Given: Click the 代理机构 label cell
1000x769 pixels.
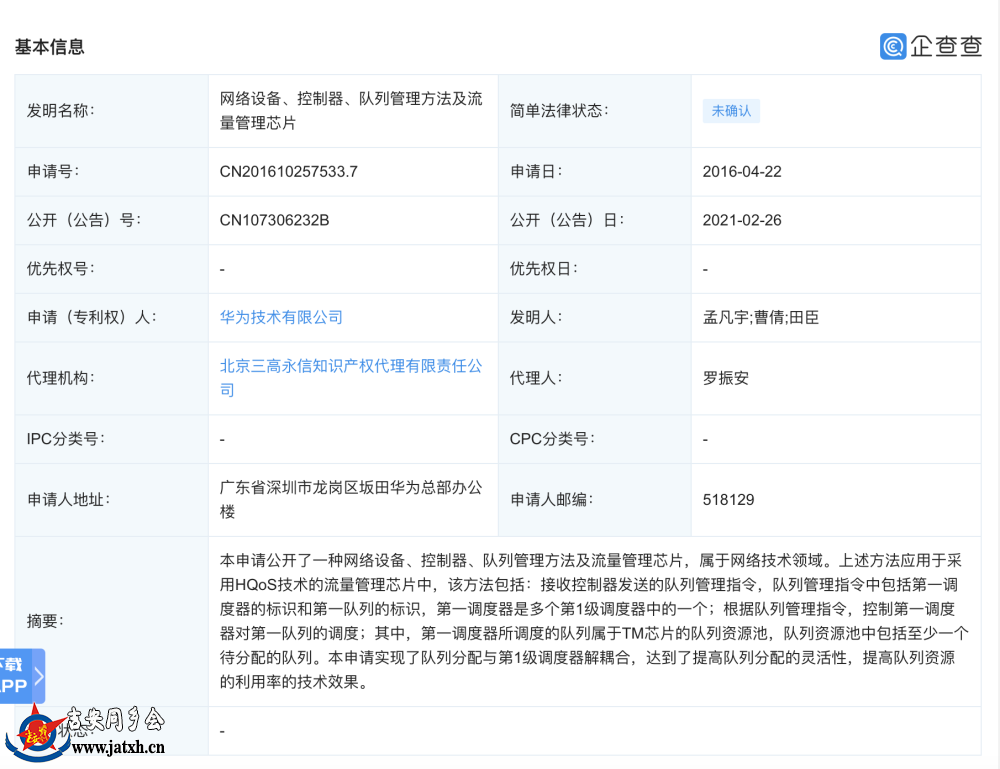Looking at the screenshot, I should [112, 377].
